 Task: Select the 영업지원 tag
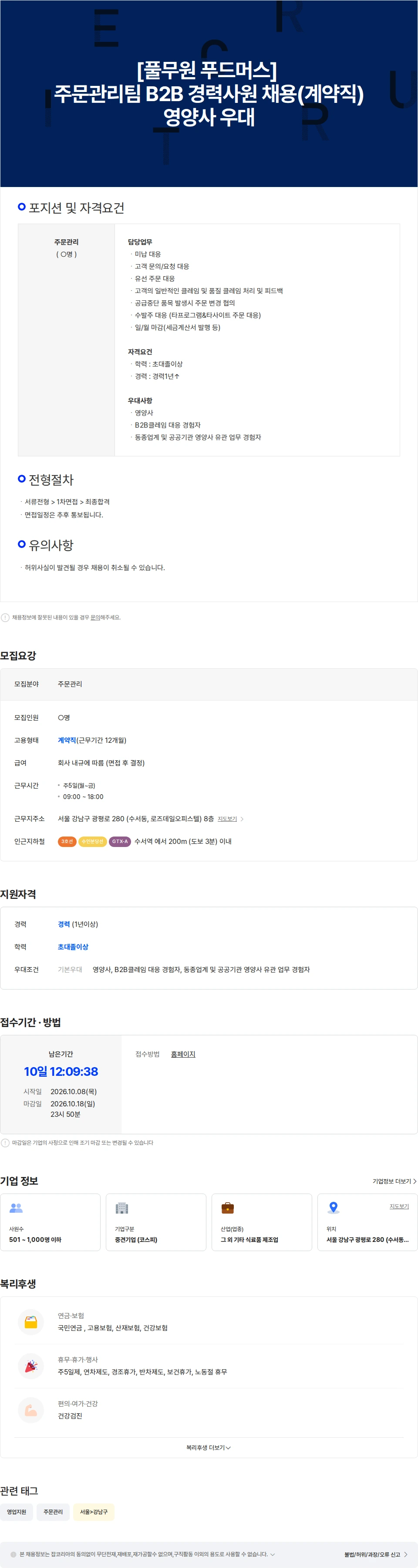[x=17, y=1512]
